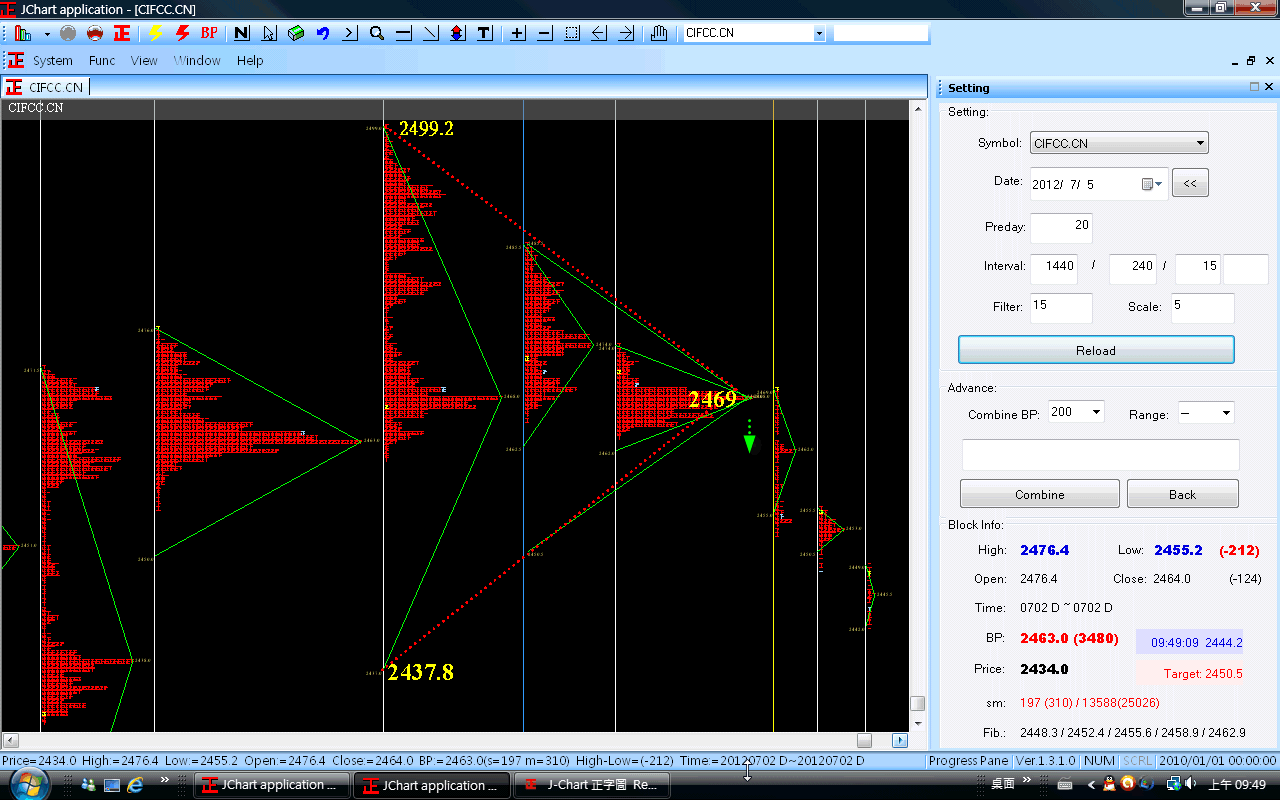Click the Filter input field
The width and height of the screenshot is (1280, 800).
pyautogui.click(x=1061, y=308)
